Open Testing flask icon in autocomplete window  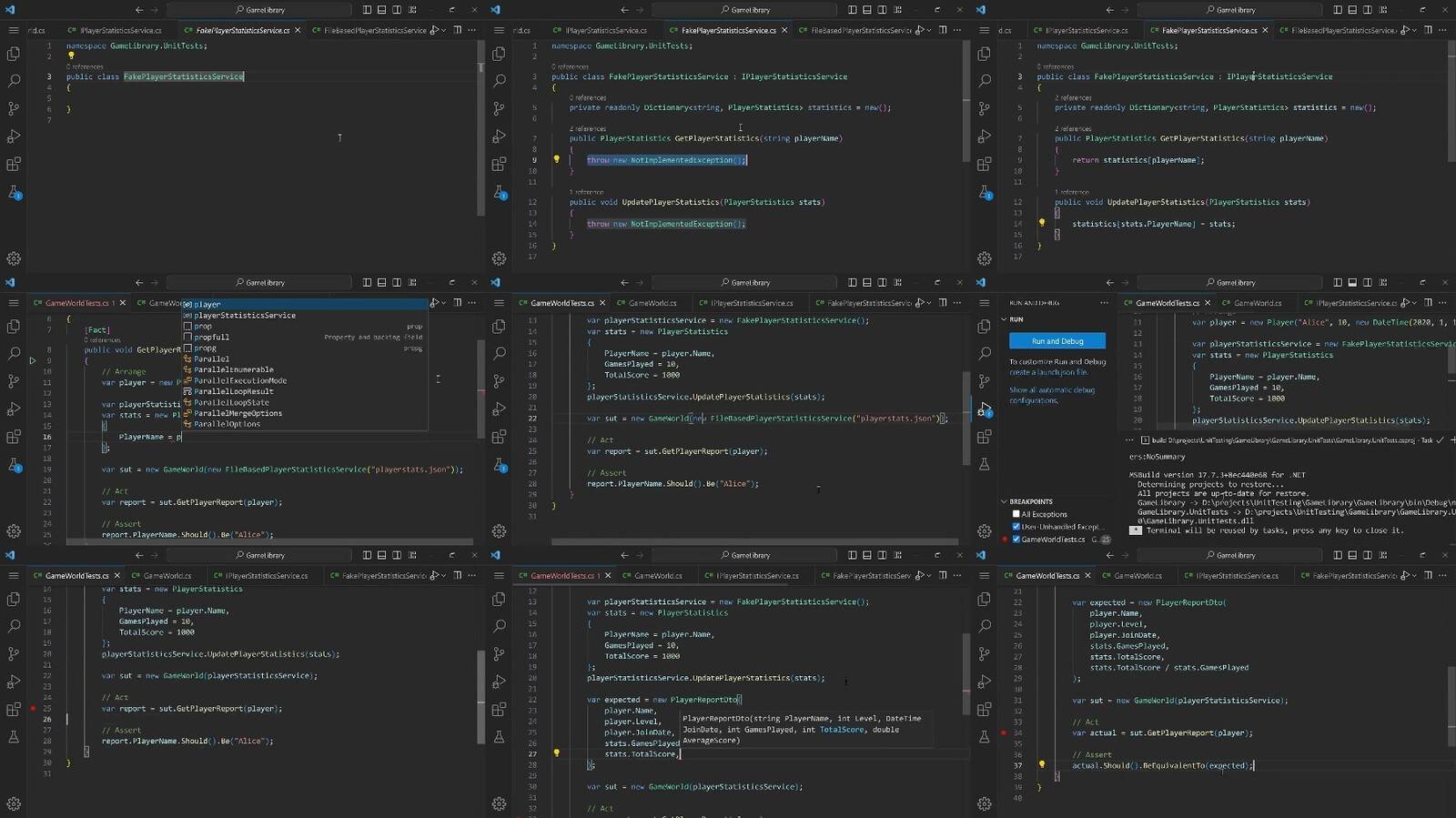pyautogui.click(x=14, y=464)
